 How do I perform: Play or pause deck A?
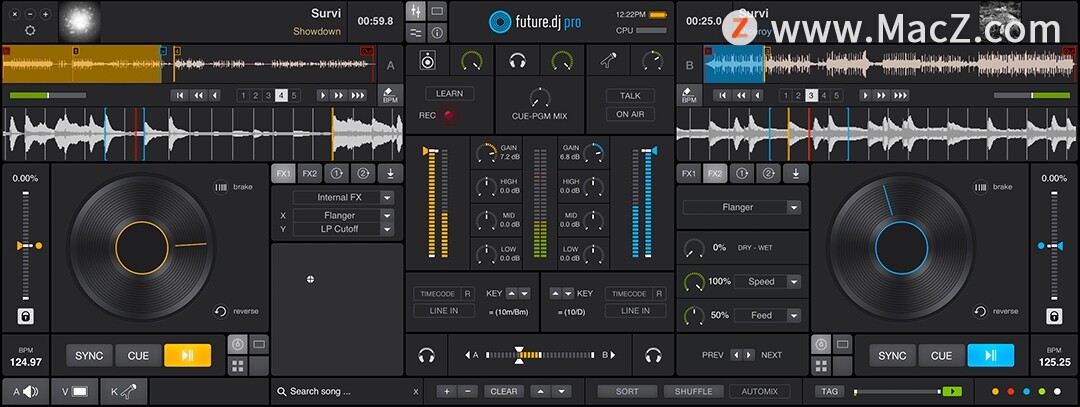187,356
